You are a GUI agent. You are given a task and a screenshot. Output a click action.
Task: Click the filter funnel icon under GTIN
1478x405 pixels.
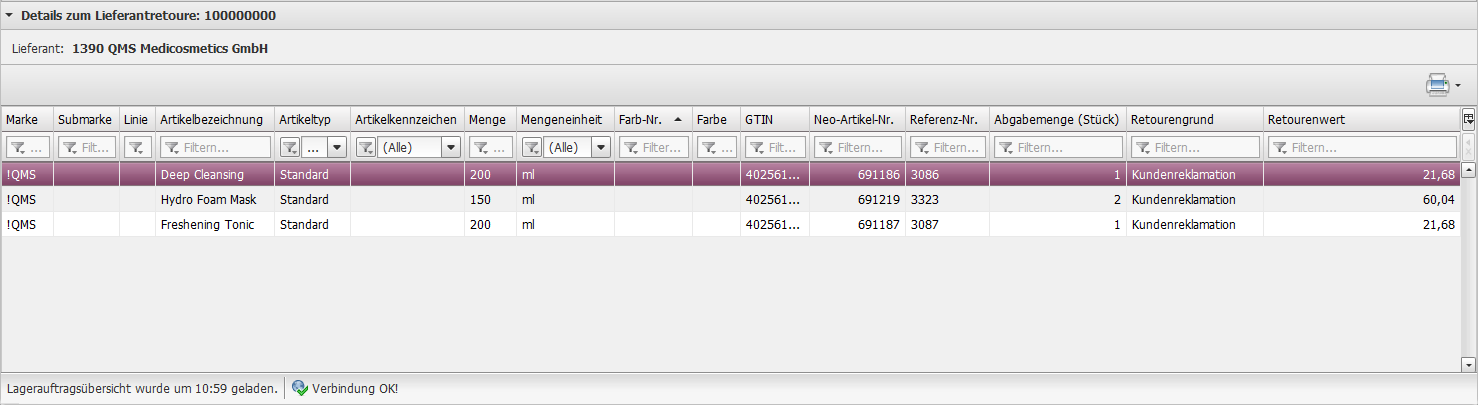758,147
